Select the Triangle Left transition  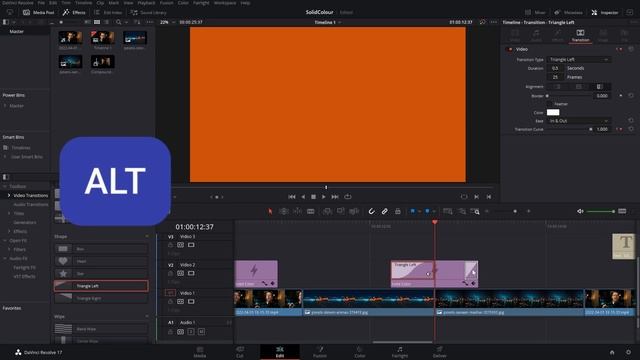[x=101, y=286]
